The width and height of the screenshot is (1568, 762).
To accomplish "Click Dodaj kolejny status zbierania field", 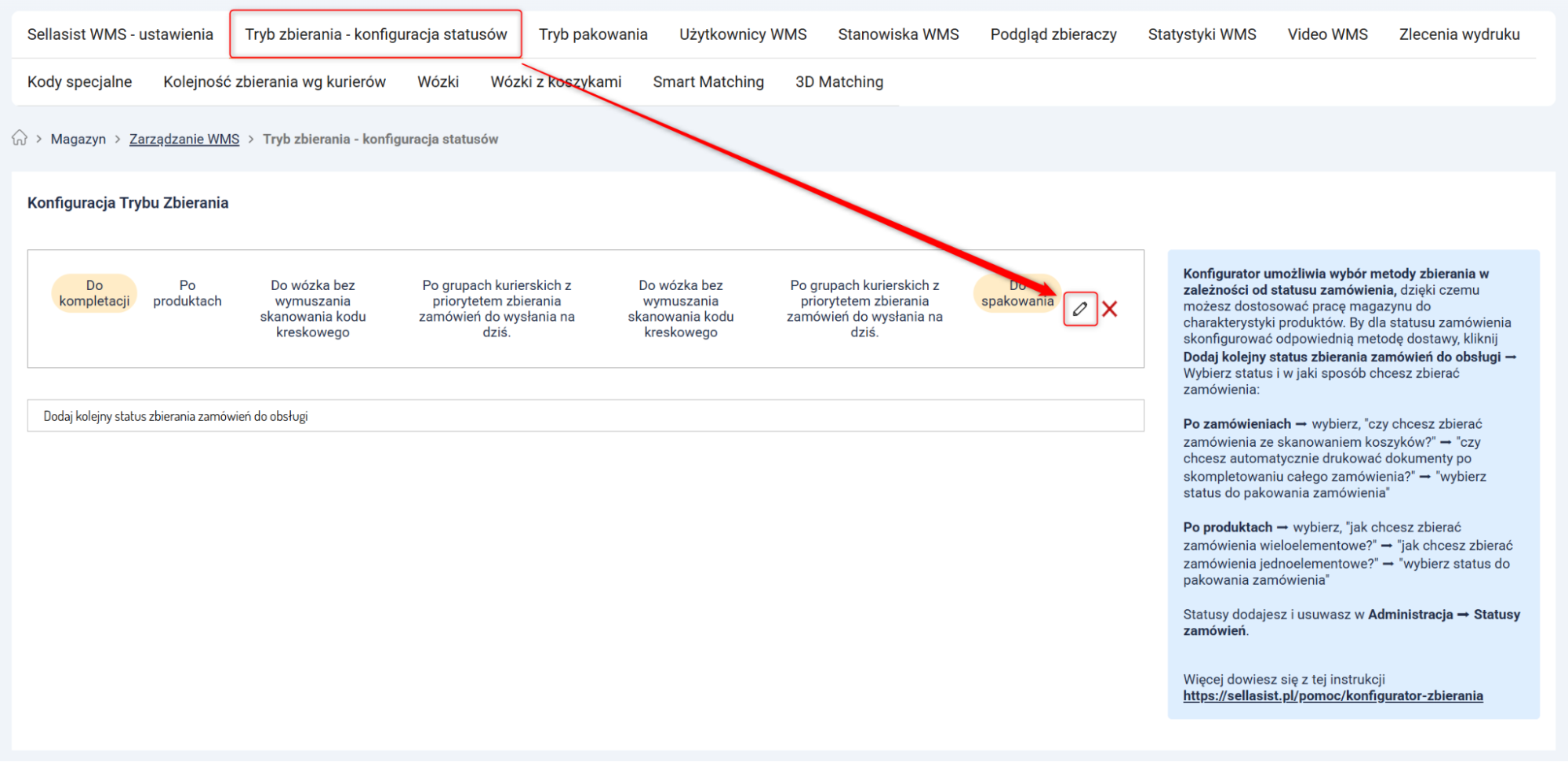I will [x=585, y=415].
